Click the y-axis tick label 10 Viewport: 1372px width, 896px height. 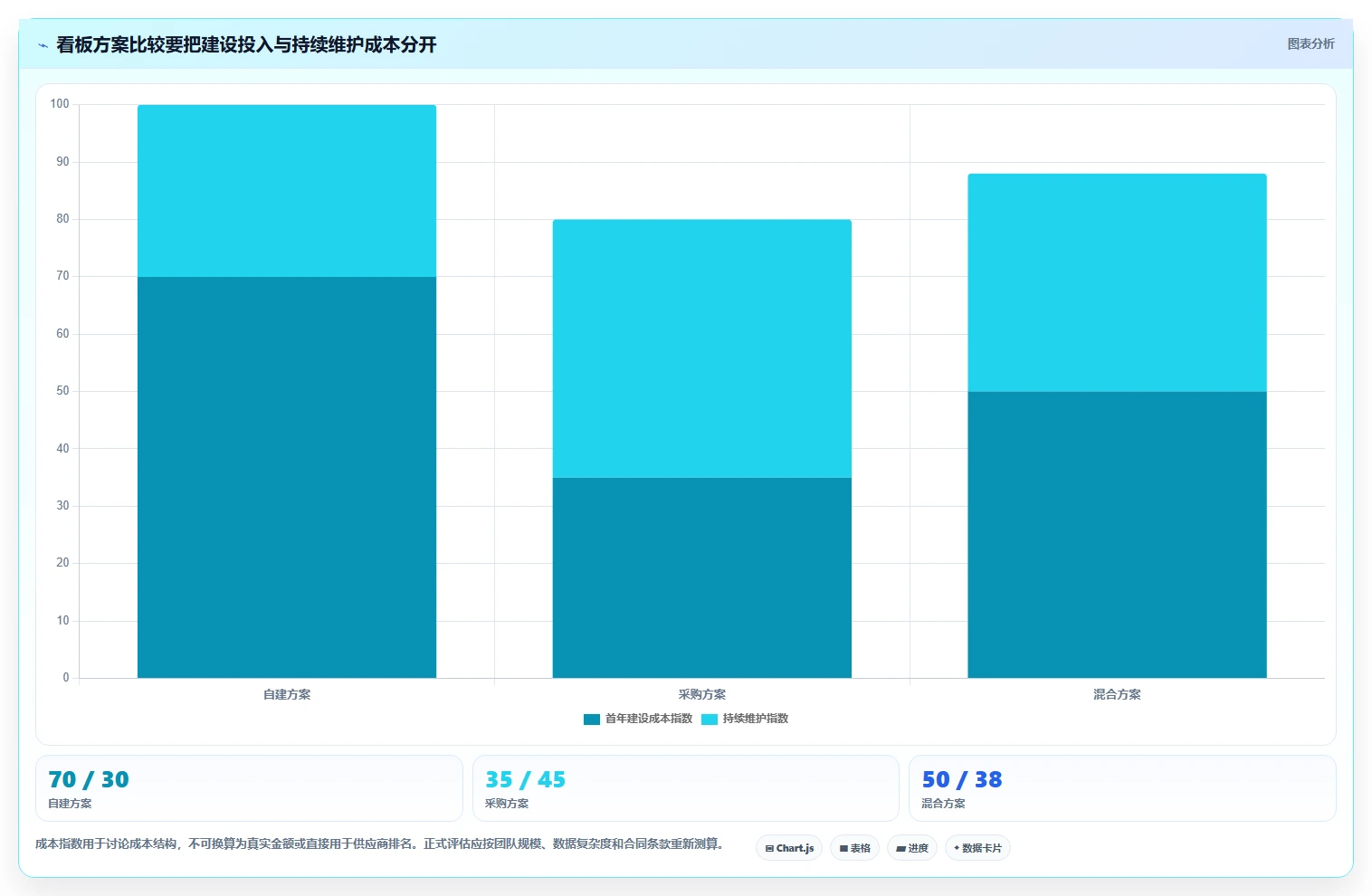point(62,621)
